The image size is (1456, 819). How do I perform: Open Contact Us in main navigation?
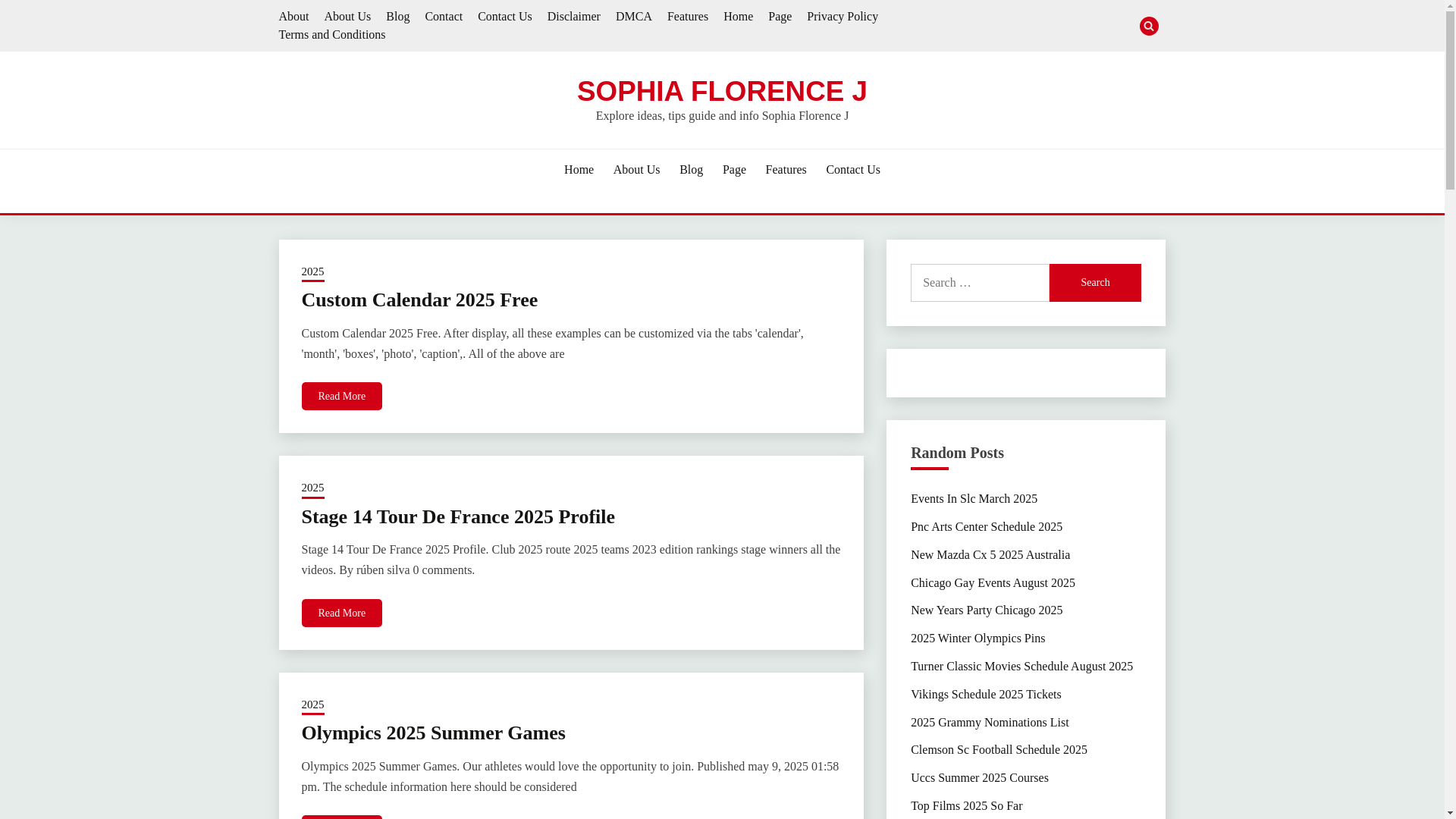(853, 170)
